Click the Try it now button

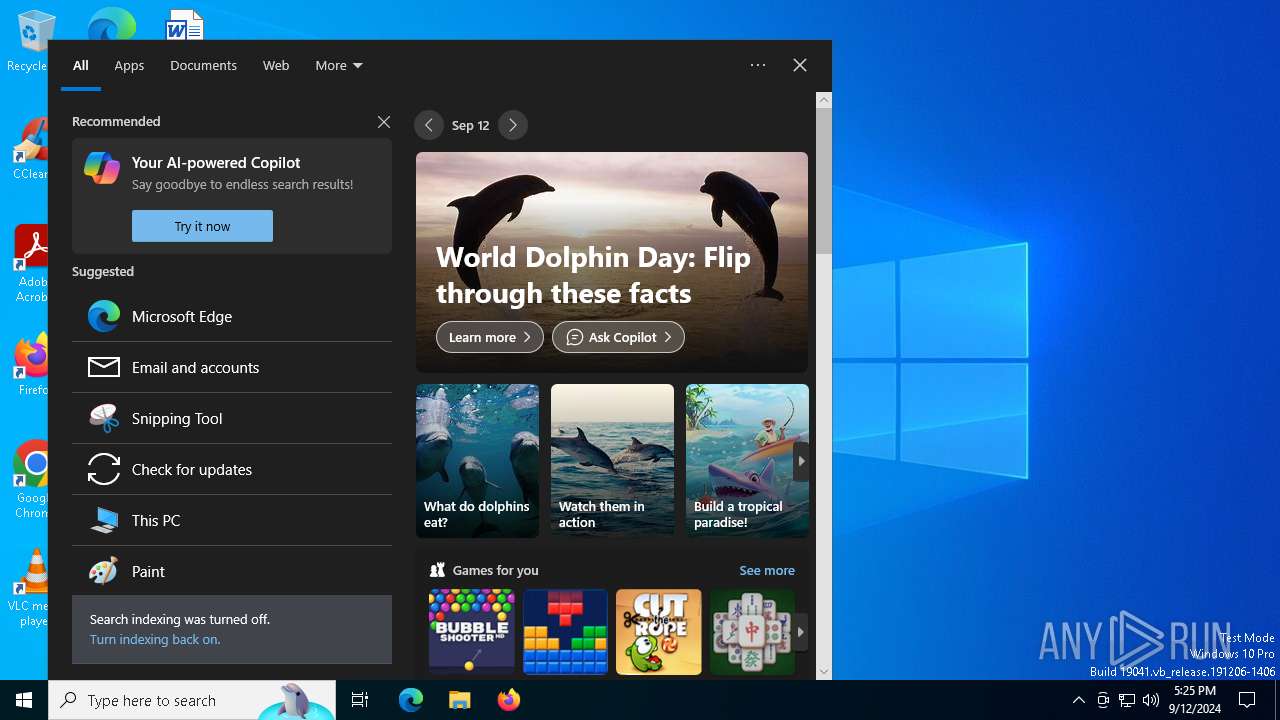[x=202, y=226]
